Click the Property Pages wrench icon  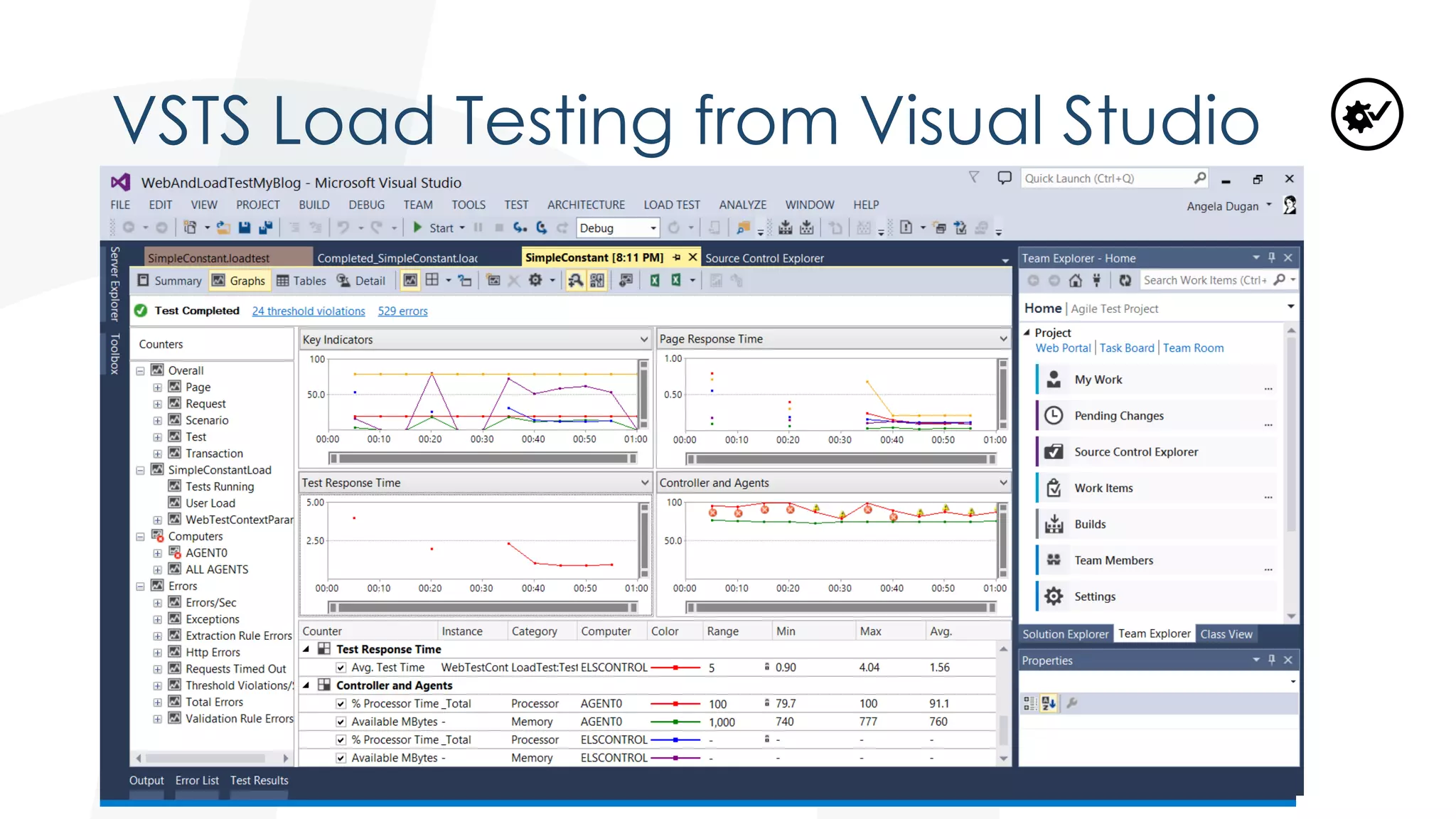(x=1072, y=704)
